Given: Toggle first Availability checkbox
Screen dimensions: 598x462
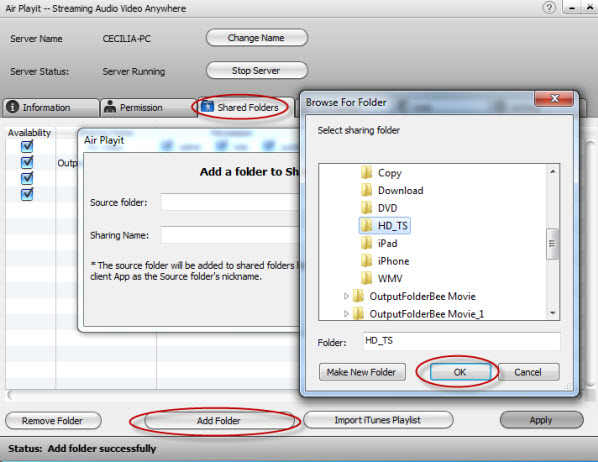Looking at the screenshot, I should pyautogui.click(x=27, y=146).
